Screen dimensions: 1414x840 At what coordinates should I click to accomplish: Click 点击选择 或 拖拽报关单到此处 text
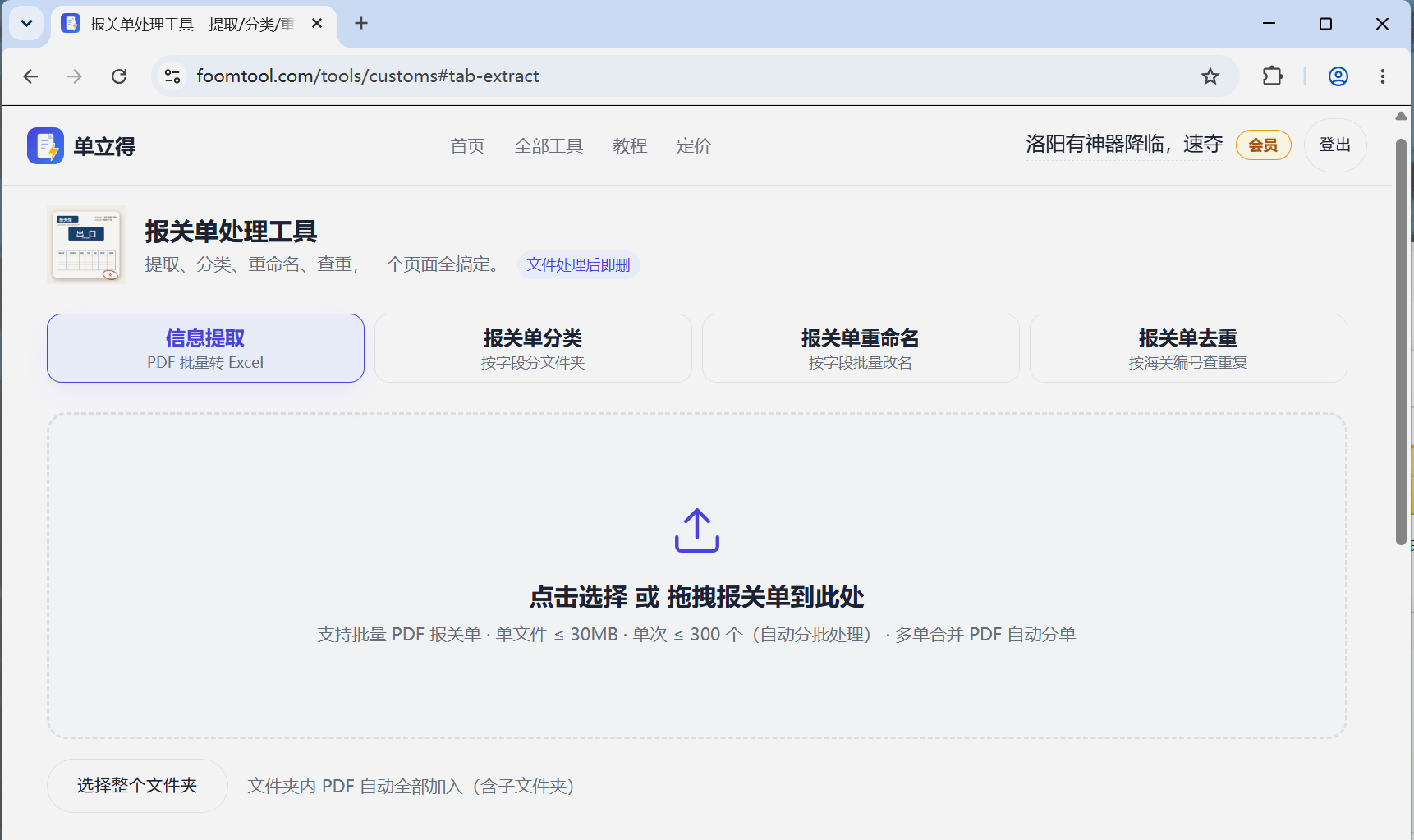click(x=697, y=597)
